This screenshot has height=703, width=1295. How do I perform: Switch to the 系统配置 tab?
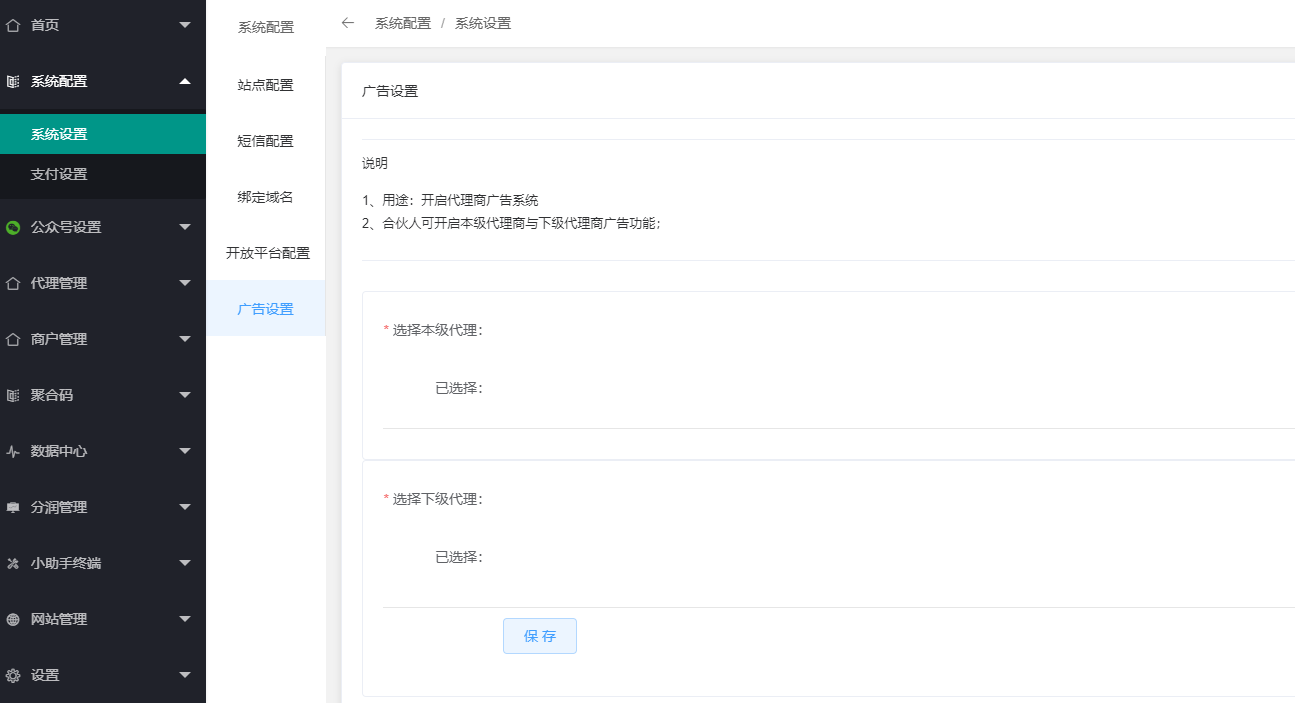(x=266, y=27)
